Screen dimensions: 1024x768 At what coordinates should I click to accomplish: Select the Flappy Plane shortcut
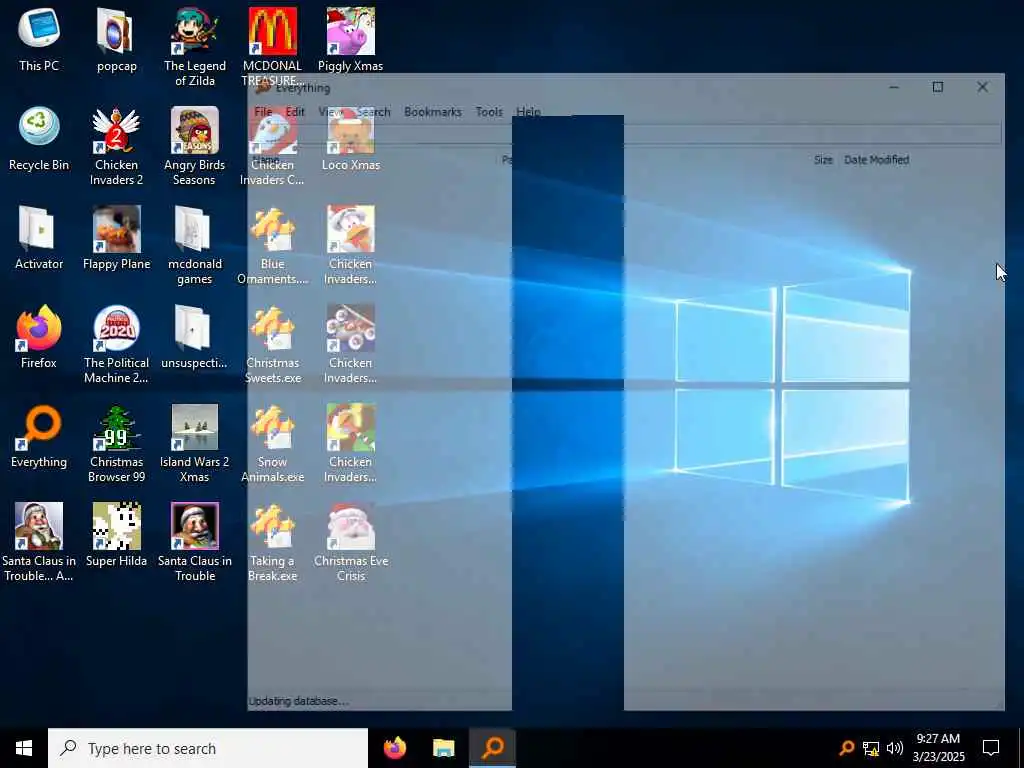pos(116,238)
